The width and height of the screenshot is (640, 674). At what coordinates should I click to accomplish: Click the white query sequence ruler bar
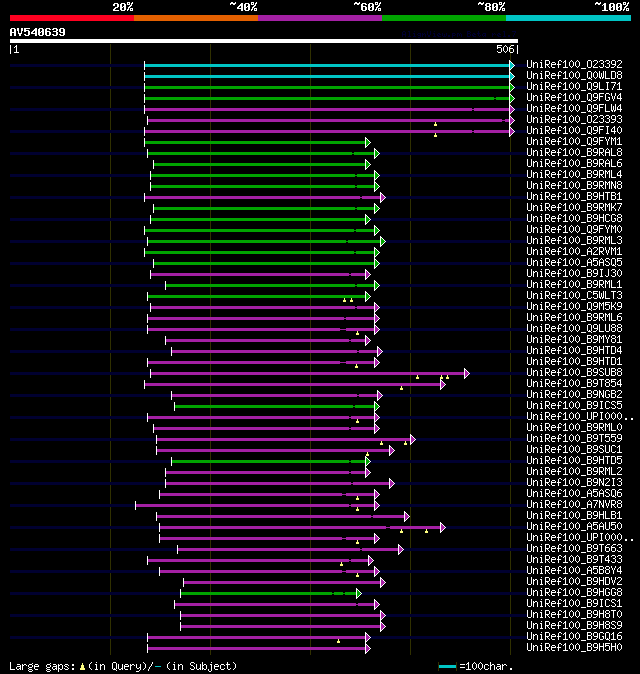click(x=264, y=41)
